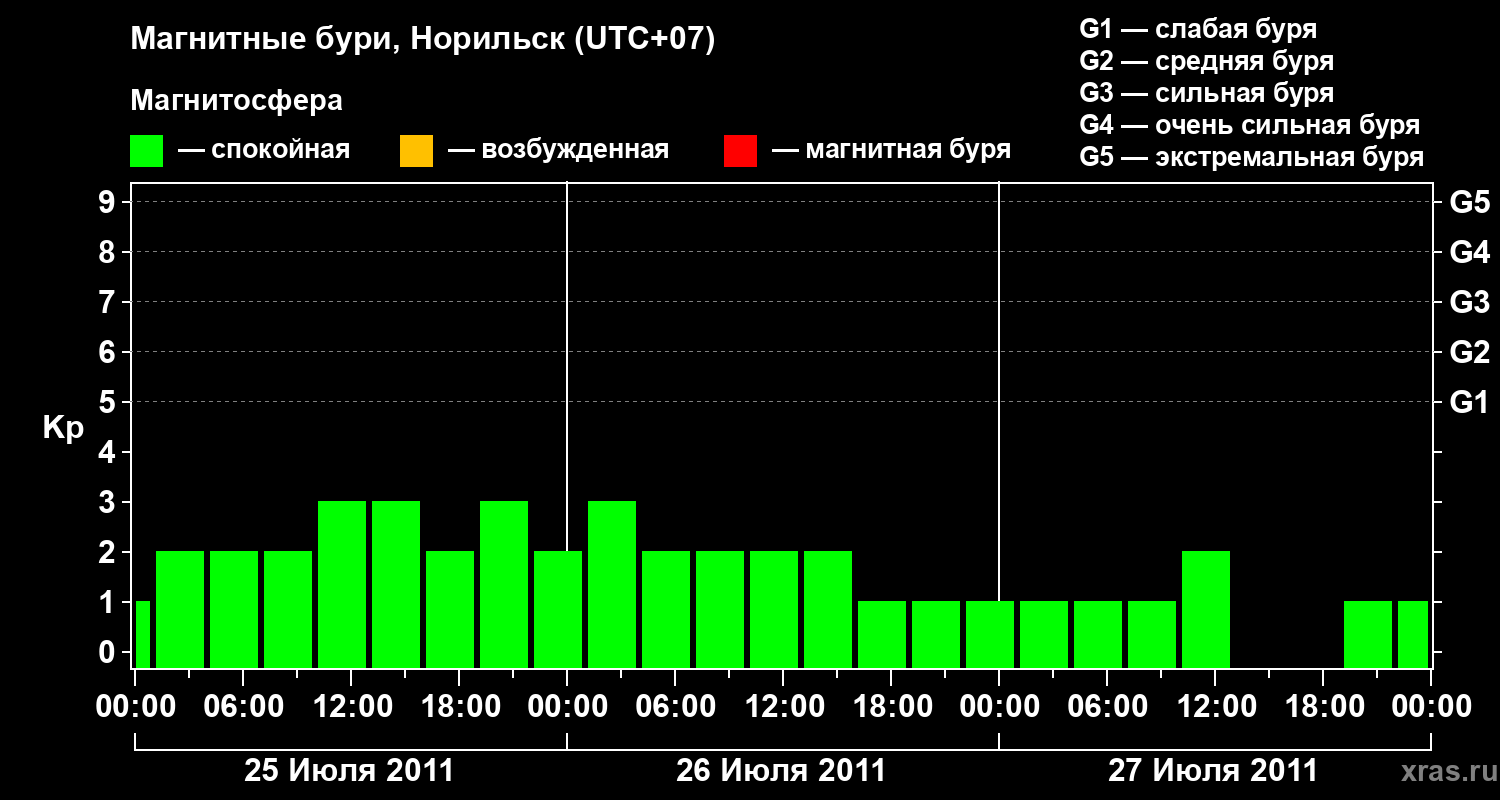Click the '12:00' time label for 27 July
This screenshot has width=1500, height=800.
[1215, 706]
